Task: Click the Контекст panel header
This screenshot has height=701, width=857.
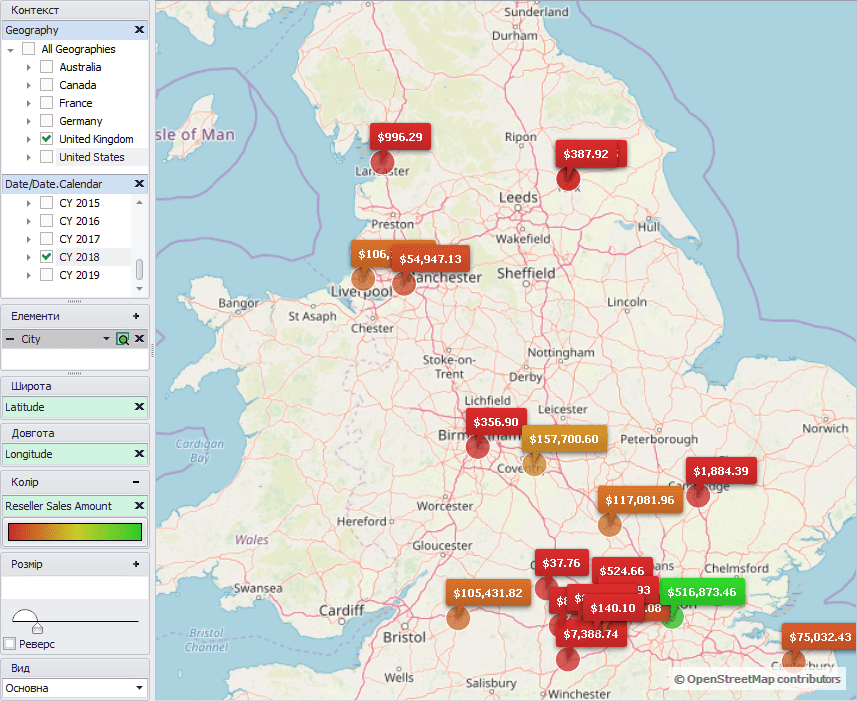Action: point(75,10)
